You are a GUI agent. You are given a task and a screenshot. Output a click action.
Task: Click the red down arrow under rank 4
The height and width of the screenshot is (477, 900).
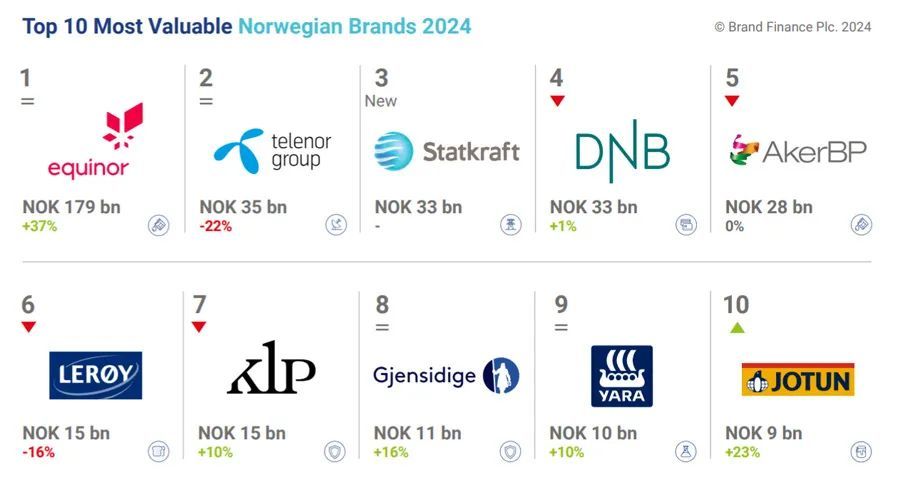coord(557,100)
